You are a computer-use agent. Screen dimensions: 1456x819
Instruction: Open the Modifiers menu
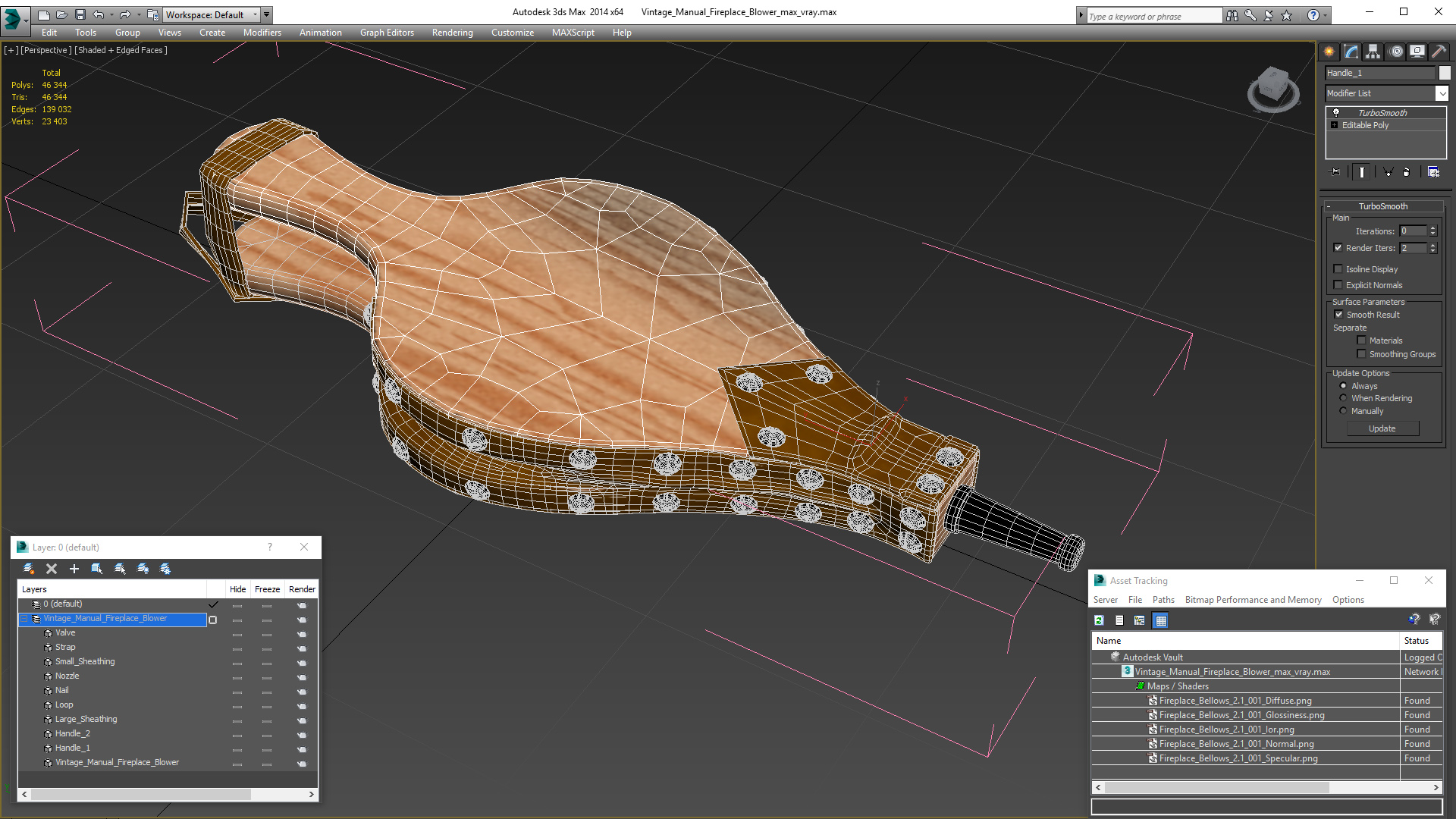click(262, 33)
